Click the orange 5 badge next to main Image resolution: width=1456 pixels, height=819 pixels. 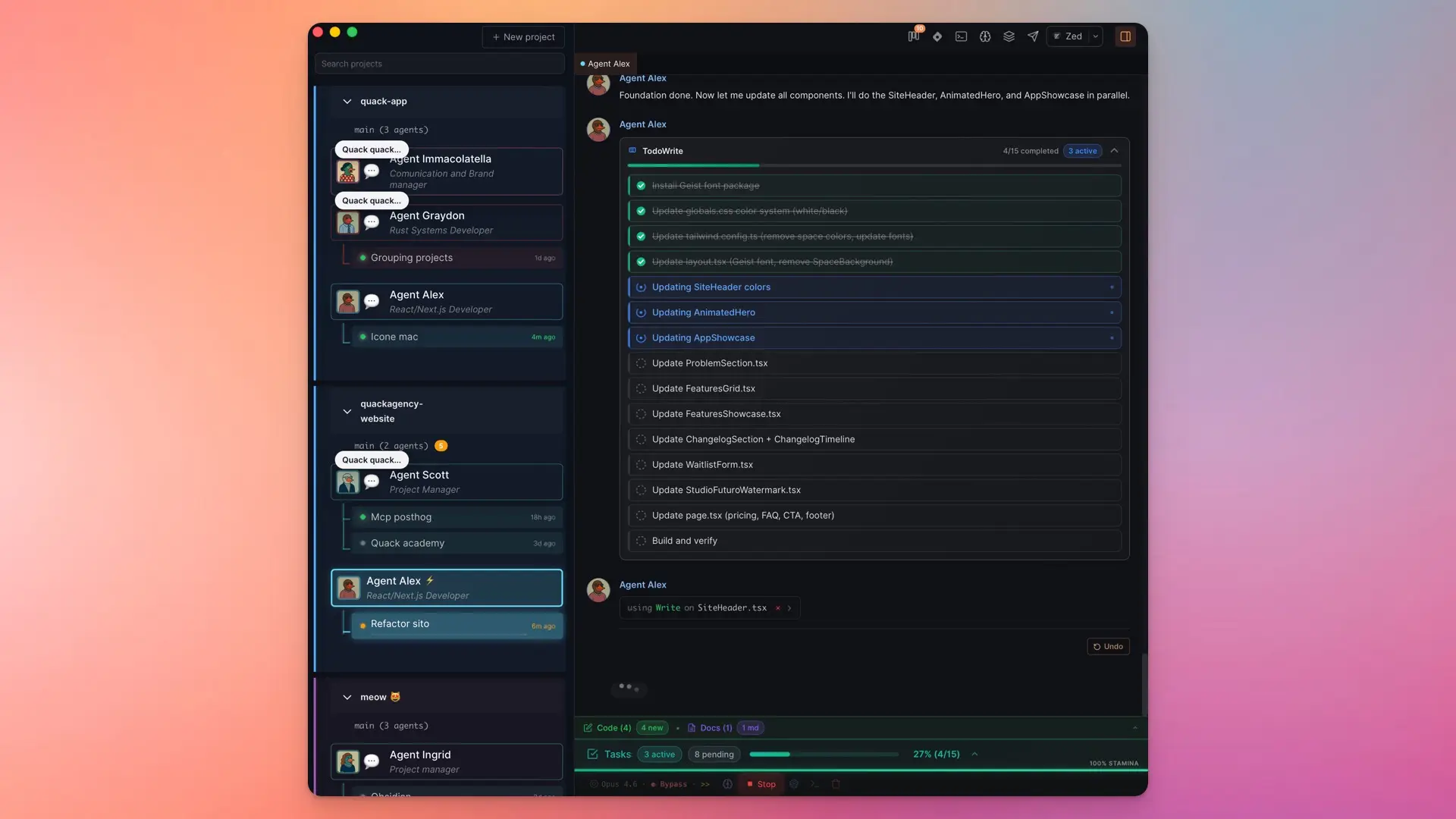[441, 446]
